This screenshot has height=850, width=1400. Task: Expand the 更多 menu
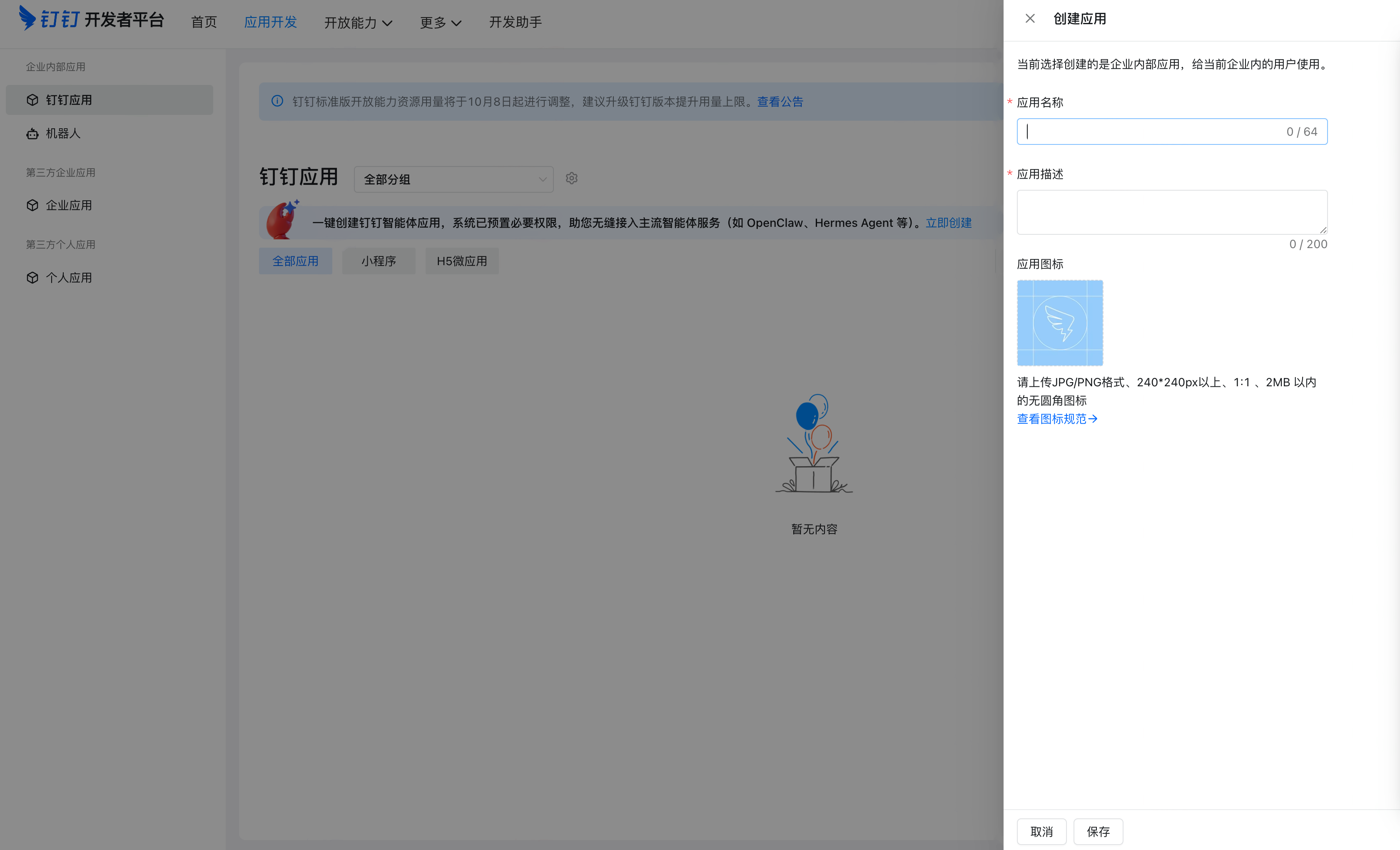click(440, 23)
